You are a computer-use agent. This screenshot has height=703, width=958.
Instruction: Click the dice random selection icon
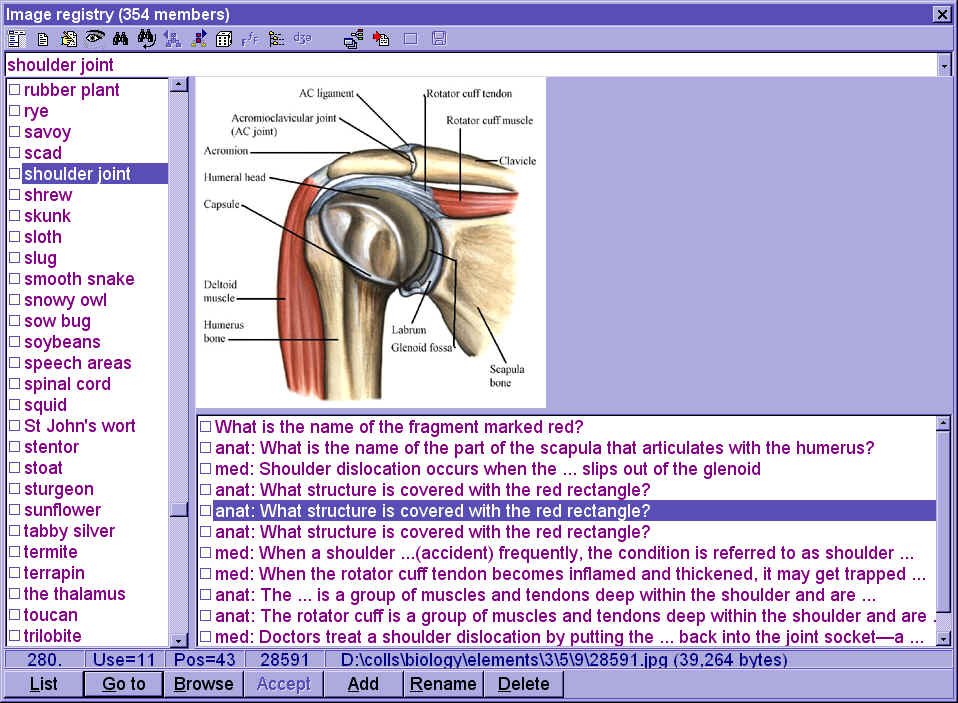[x=223, y=39]
